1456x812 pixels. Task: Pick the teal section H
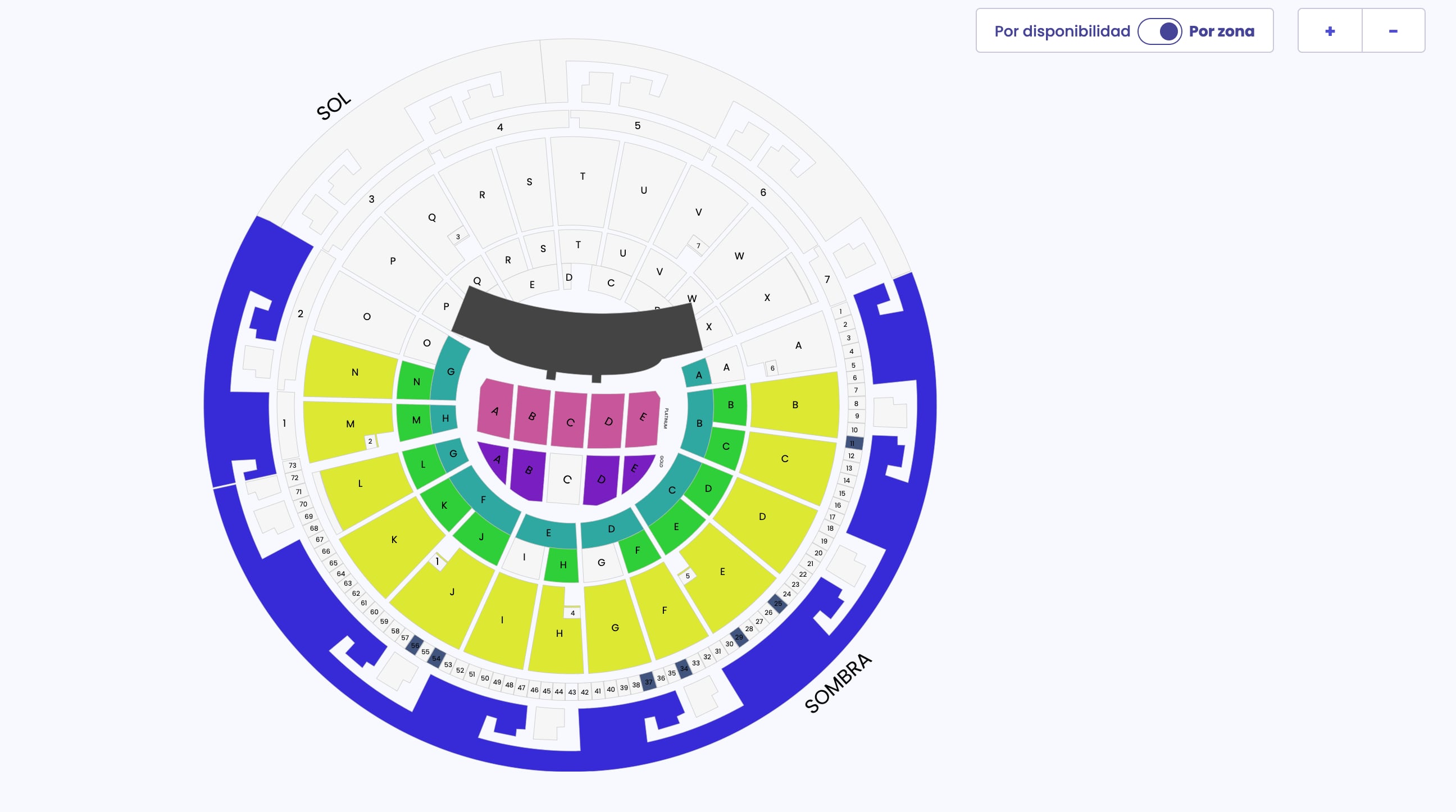click(x=445, y=418)
